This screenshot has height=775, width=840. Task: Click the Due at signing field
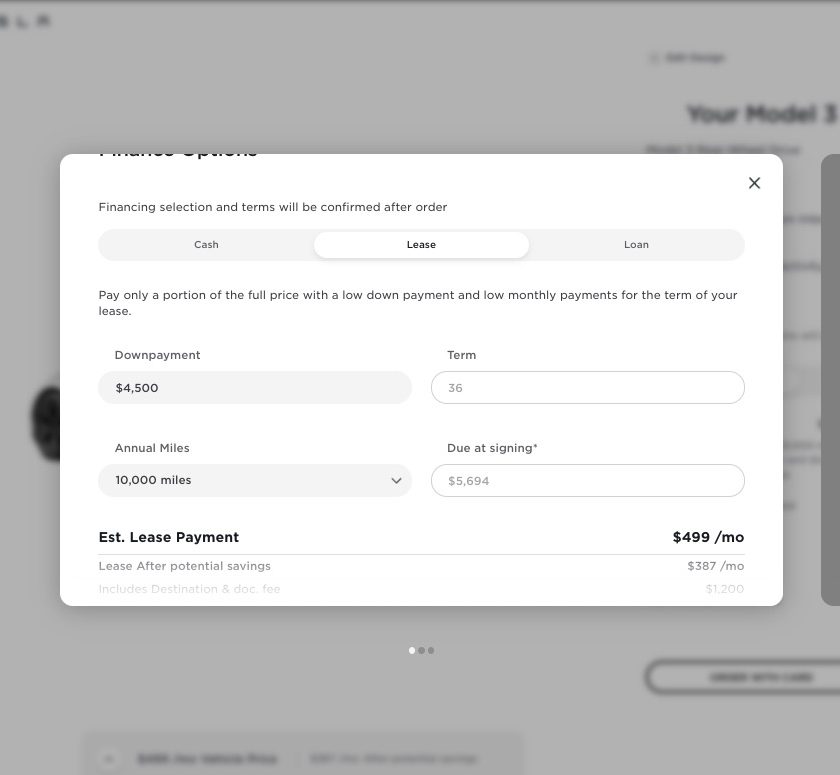tap(588, 480)
